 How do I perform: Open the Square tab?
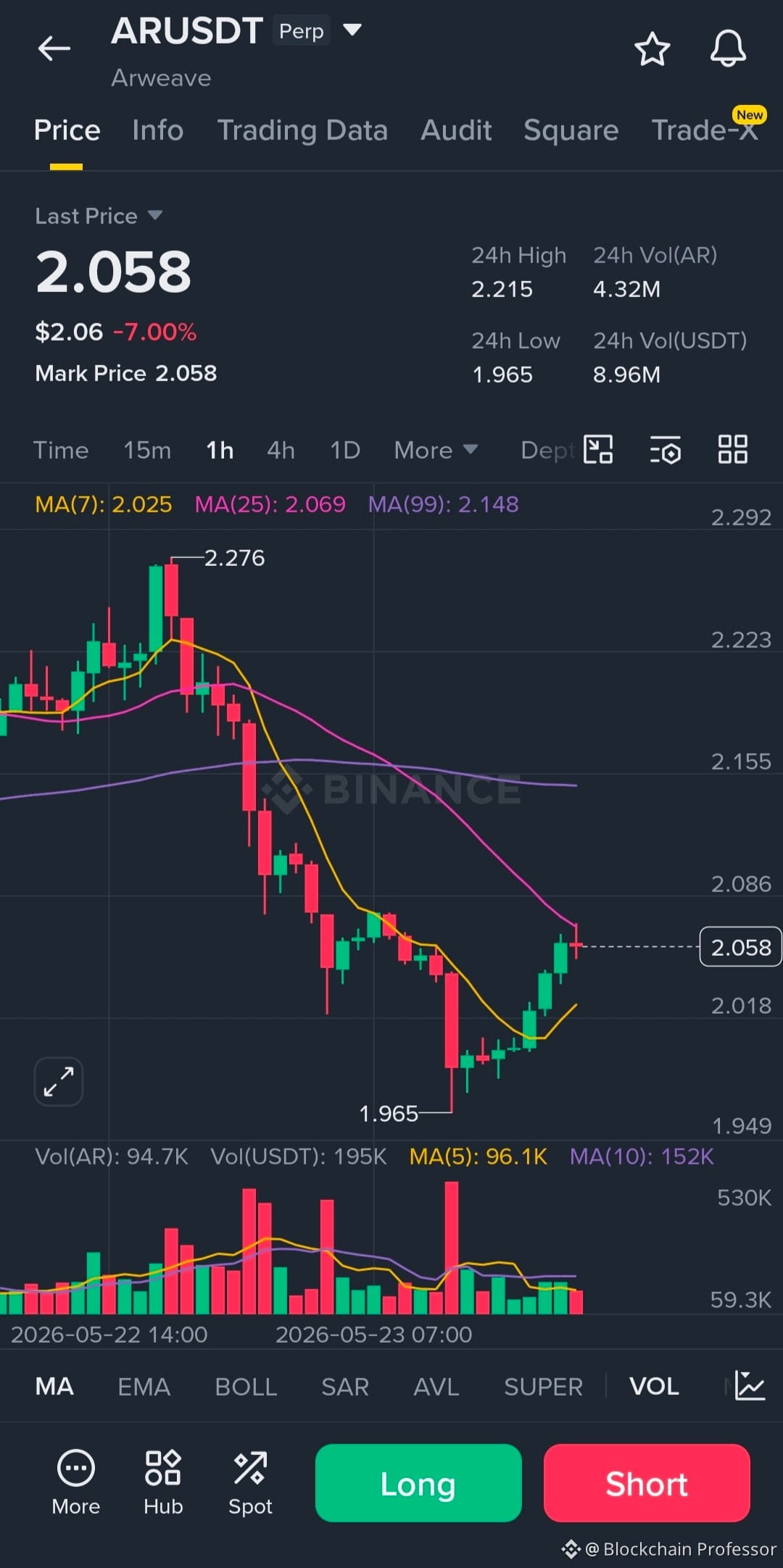click(571, 130)
